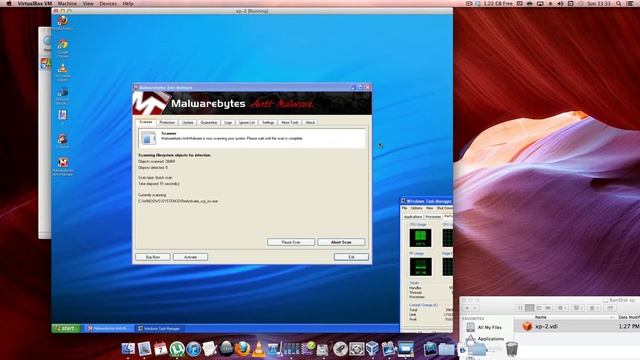Click the Pause Scan button
640x360 pixels.
pos(291,242)
